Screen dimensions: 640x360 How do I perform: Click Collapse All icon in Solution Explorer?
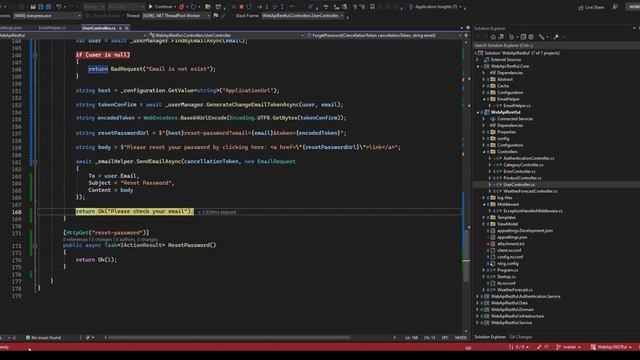tap(523, 37)
